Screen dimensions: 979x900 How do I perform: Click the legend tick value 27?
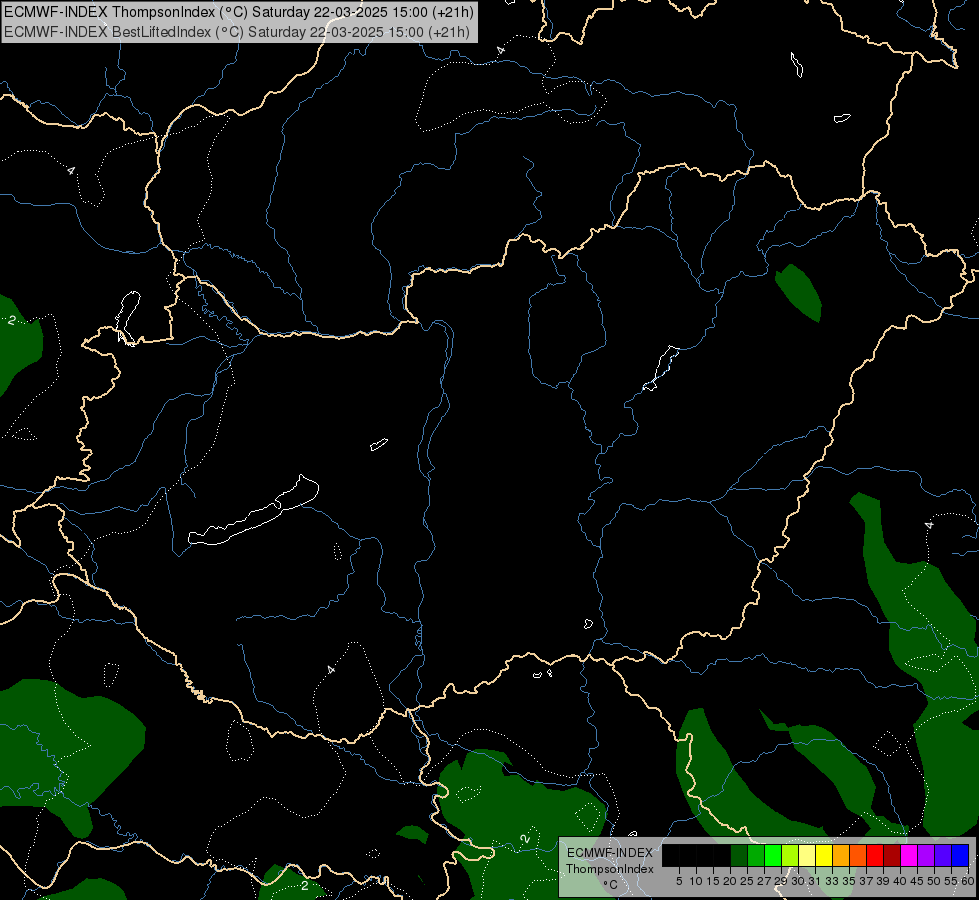[x=764, y=881]
